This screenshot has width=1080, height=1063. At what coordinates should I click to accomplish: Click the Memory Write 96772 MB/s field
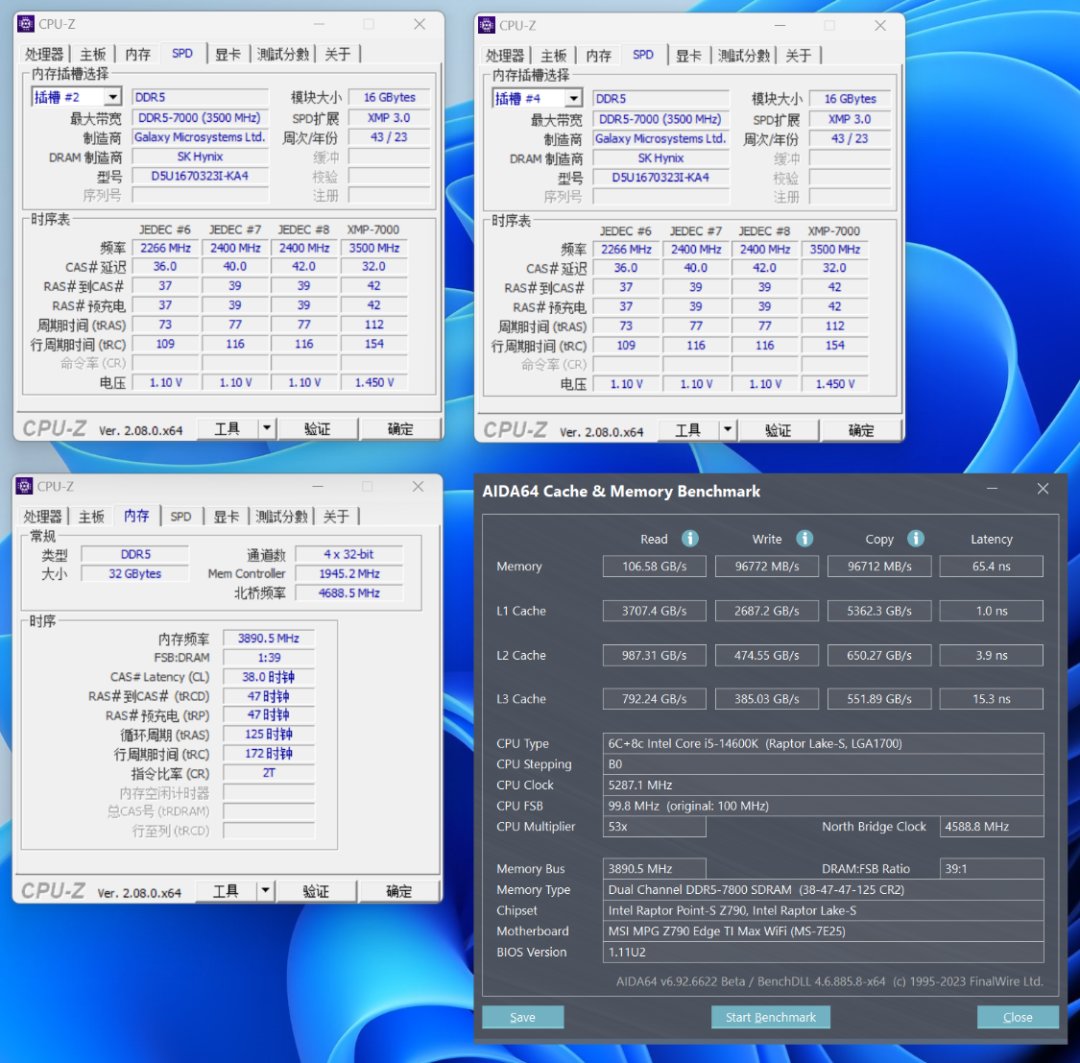(767, 566)
